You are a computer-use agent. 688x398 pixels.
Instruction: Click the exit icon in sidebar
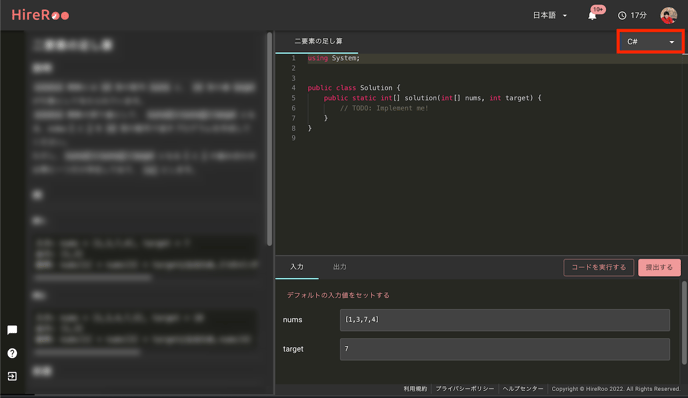point(12,376)
